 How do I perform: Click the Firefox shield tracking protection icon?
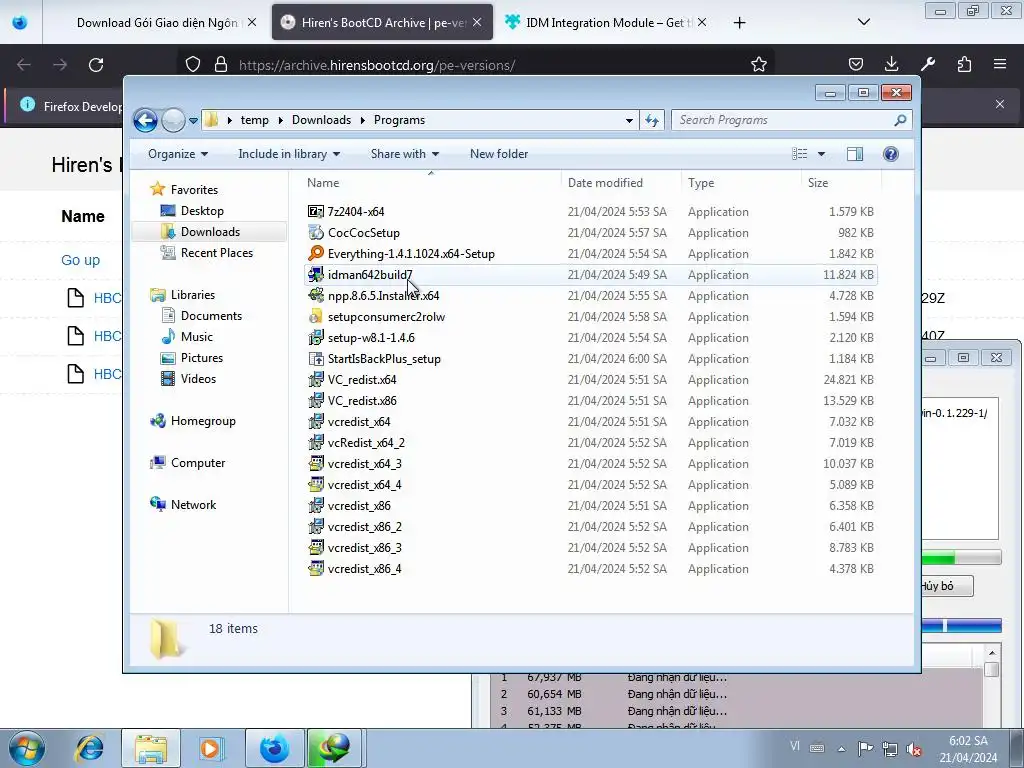pyautogui.click(x=193, y=65)
